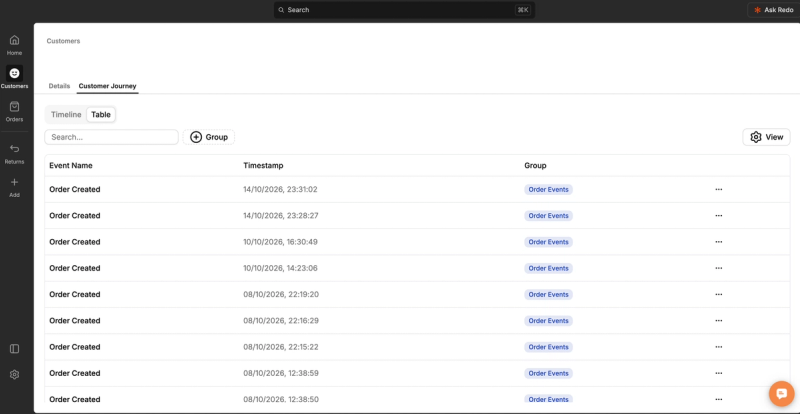Screen dimensions: 800x414
Task: Click Order Events tag in 23:28:27 row
Action: coord(548,215)
